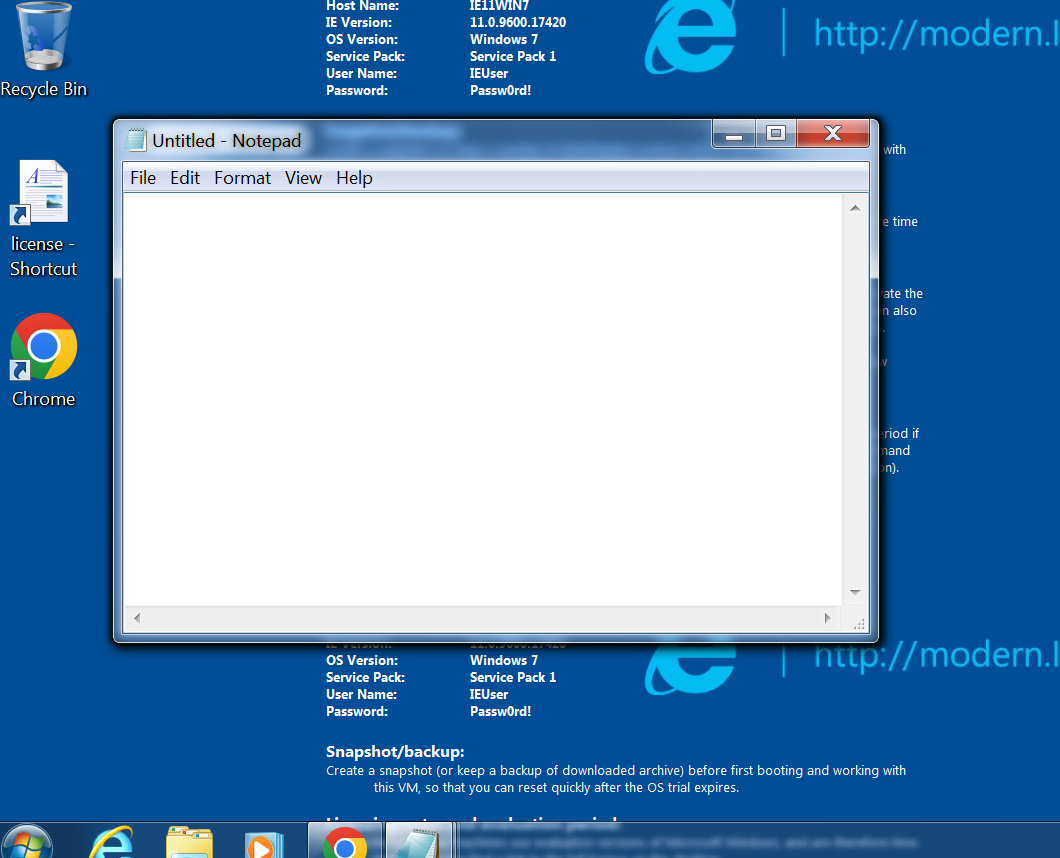This screenshot has width=1060, height=858.
Task: Click the 'Untitled - Notepad' title text
Action: (226, 141)
